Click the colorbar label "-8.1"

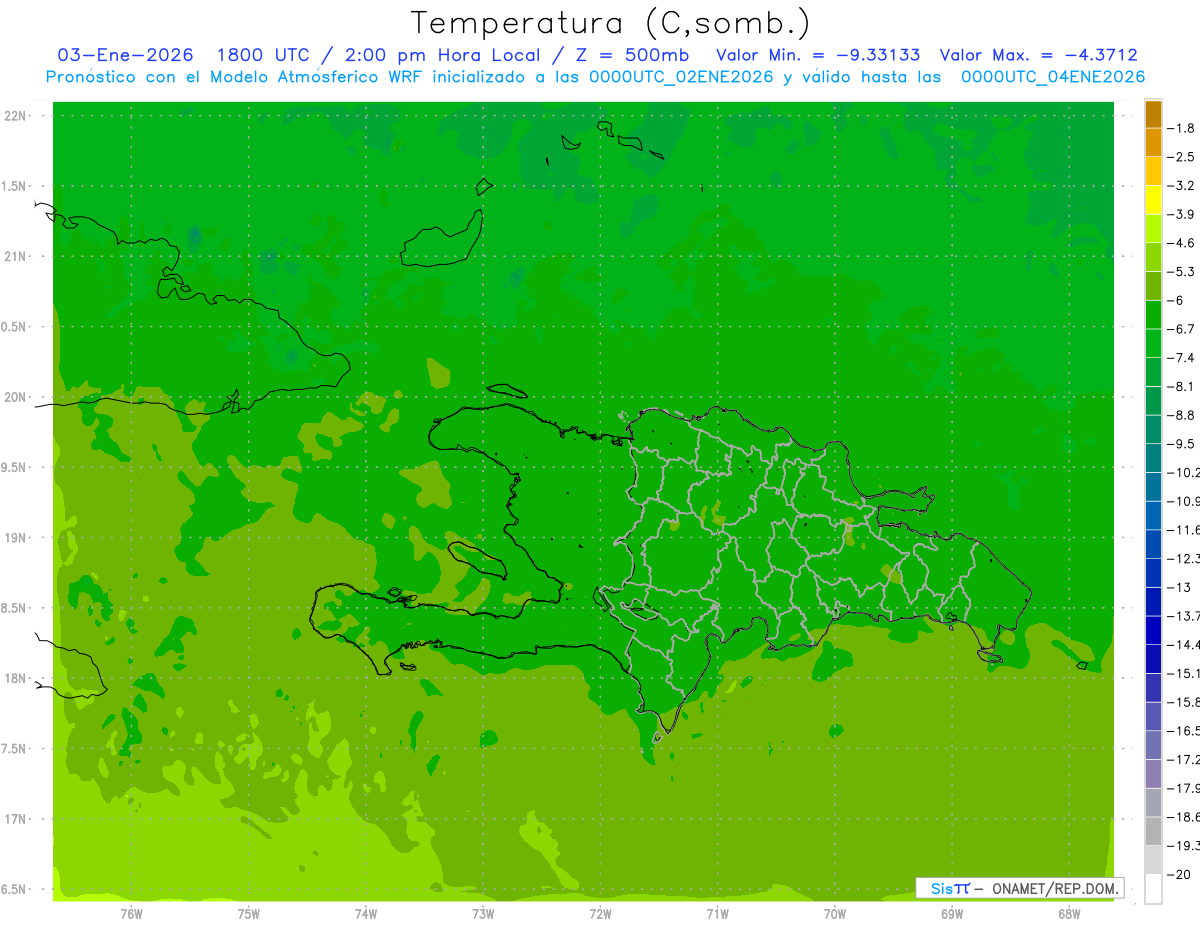coord(1180,386)
